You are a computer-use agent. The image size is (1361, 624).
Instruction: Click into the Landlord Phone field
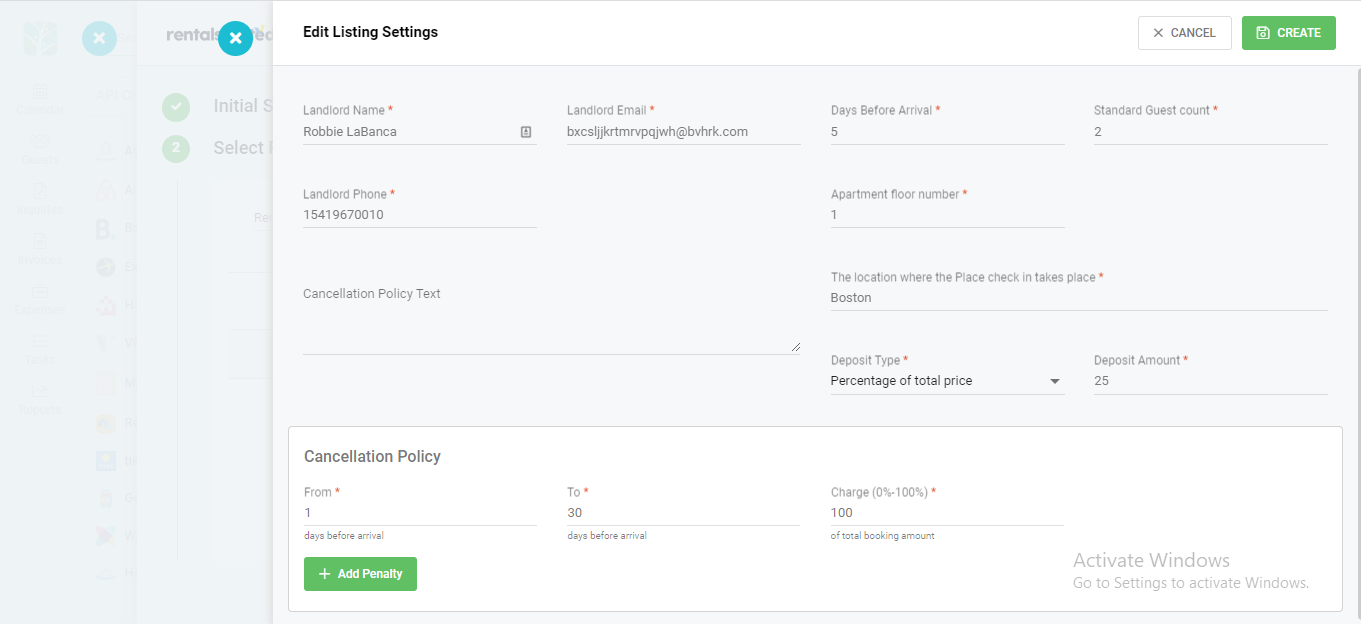(x=419, y=215)
